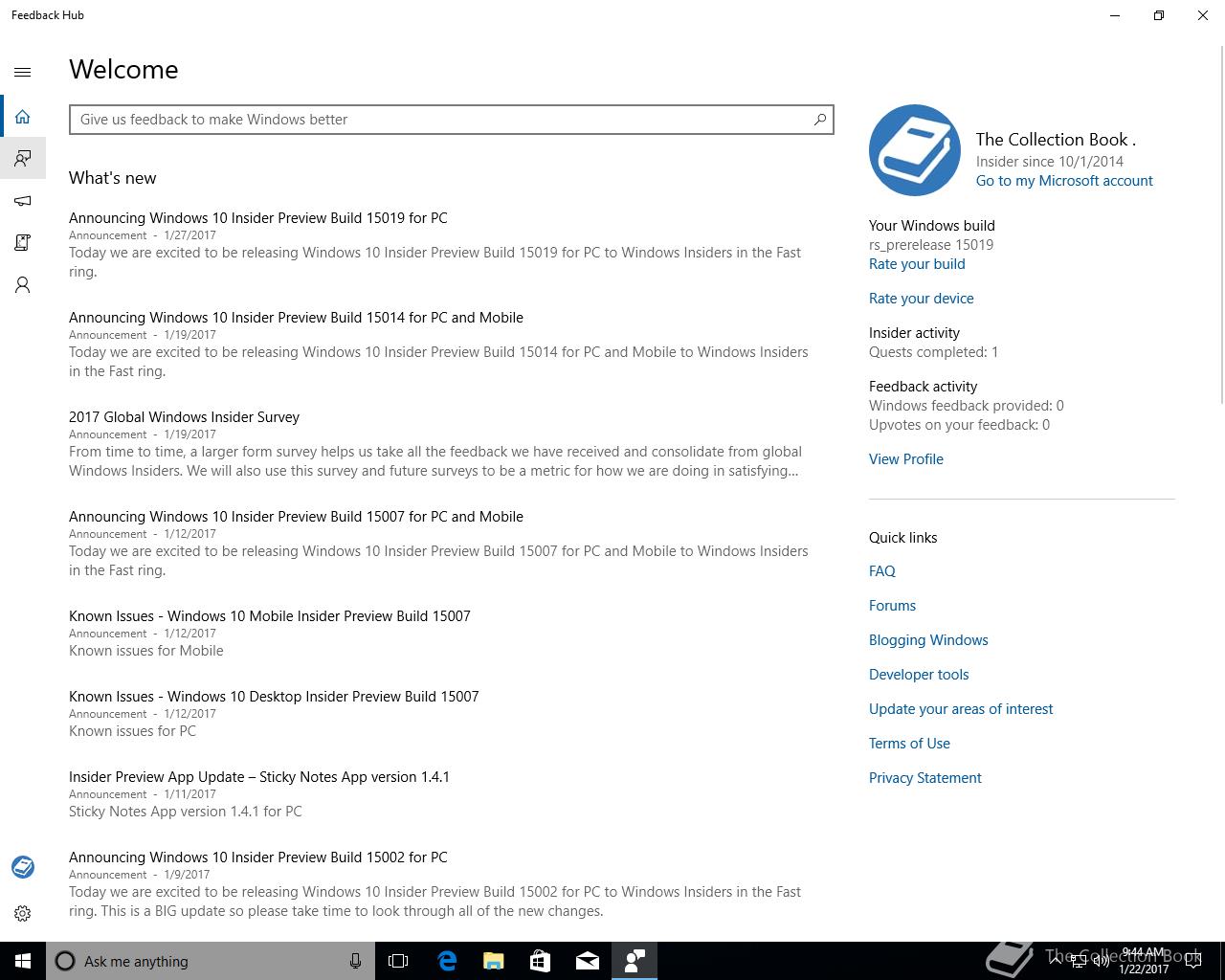Image resolution: width=1225 pixels, height=980 pixels.
Task: Open Build 15014 for PC and Mobile announcement
Action: pyautogui.click(x=296, y=318)
